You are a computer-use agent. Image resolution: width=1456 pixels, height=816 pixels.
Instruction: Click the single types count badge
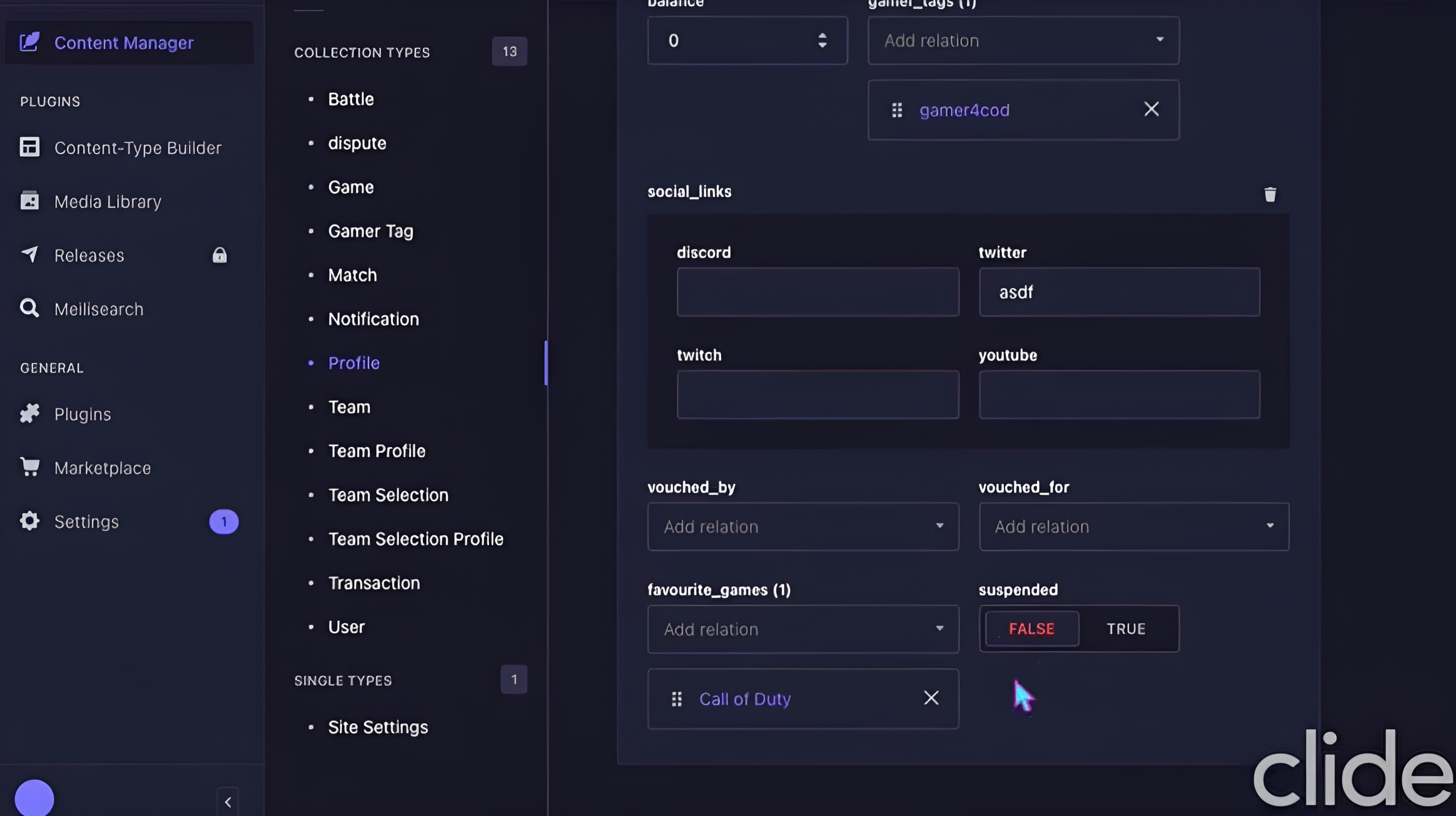click(514, 679)
